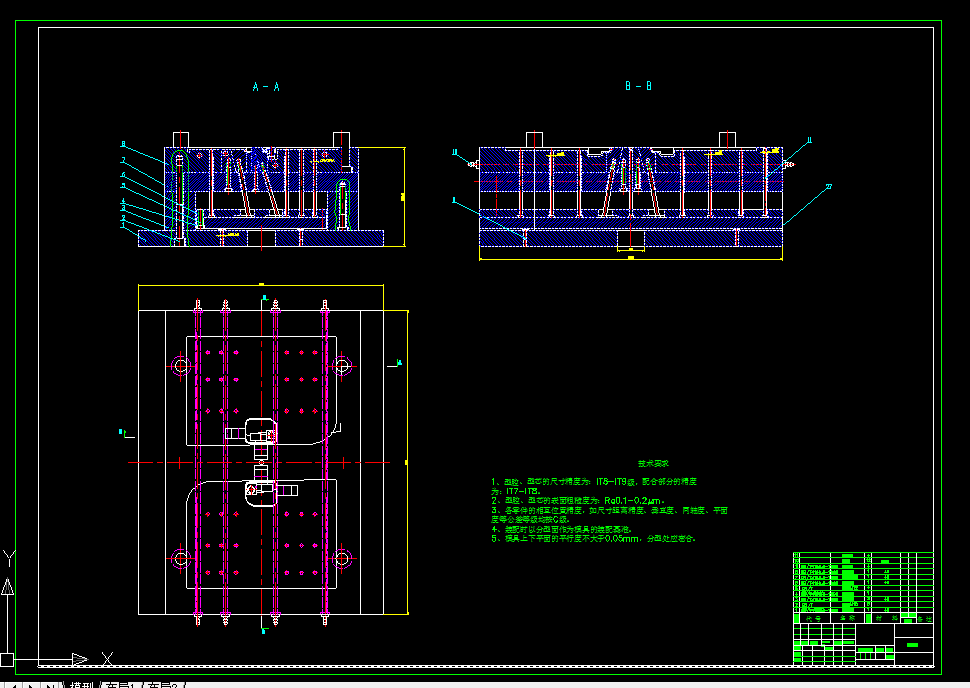This screenshot has width=970, height=688.
Task: Select note 4 about 装配基准
Action: point(561,530)
